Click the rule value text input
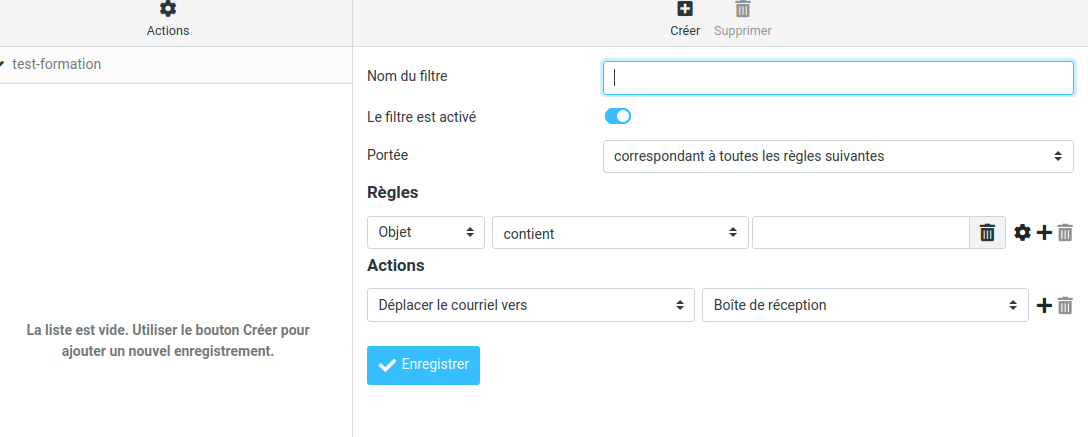This screenshot has width=1088, height=437. coord(860,233)
